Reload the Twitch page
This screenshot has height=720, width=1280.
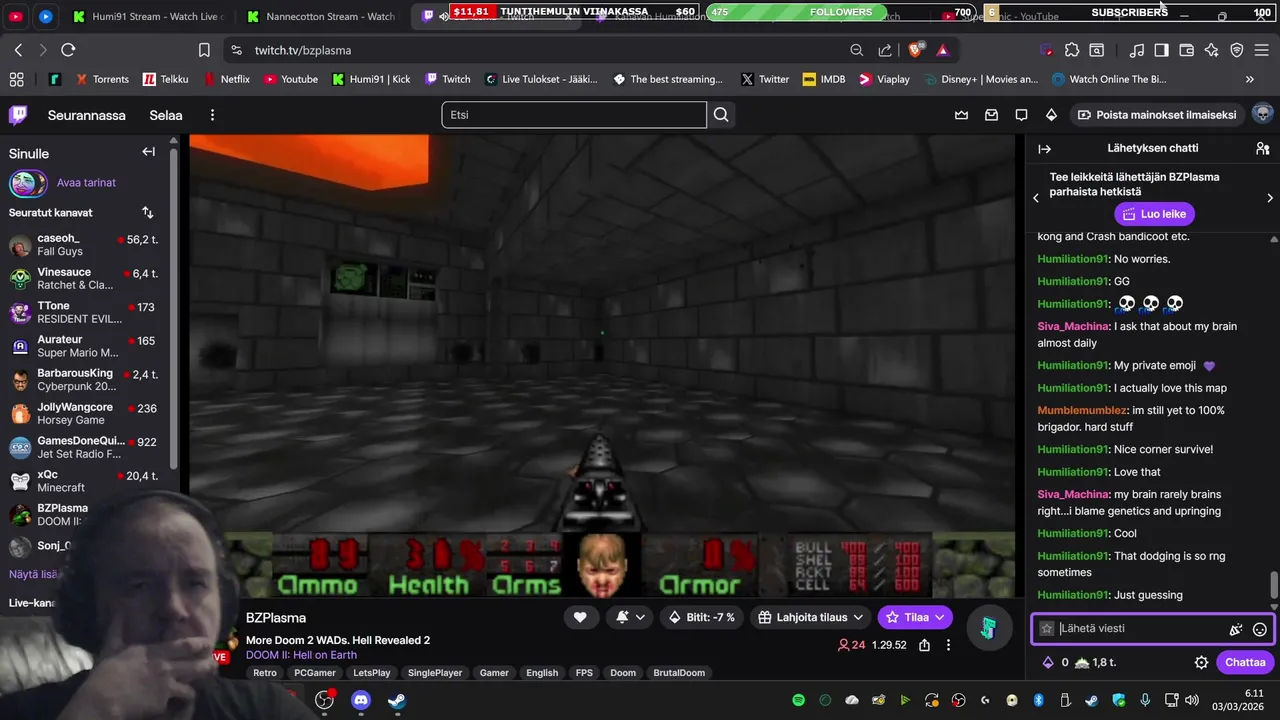tap(68, 50)
